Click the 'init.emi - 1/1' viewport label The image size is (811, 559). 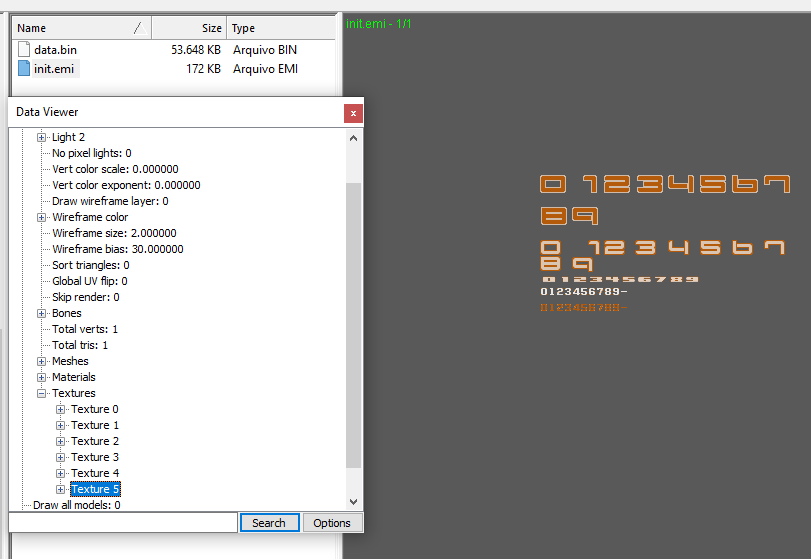point(379,24)
